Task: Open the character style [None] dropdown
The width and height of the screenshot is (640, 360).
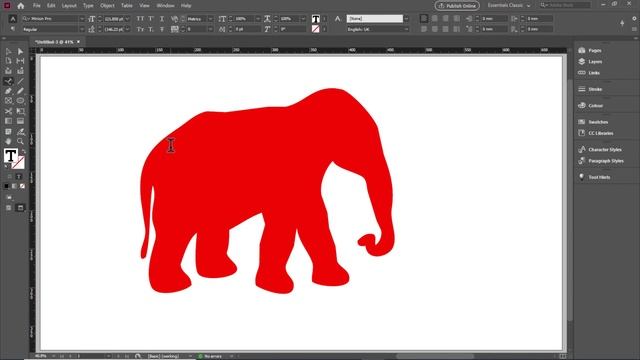Action: tap(407, 19)
